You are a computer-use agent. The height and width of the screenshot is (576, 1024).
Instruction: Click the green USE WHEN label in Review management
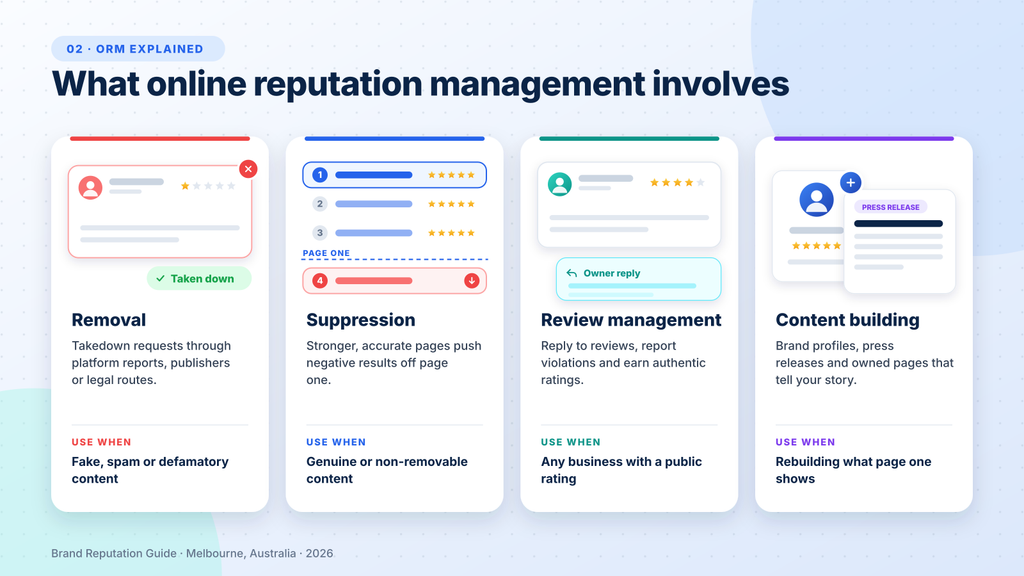click(x=571, y=442)
